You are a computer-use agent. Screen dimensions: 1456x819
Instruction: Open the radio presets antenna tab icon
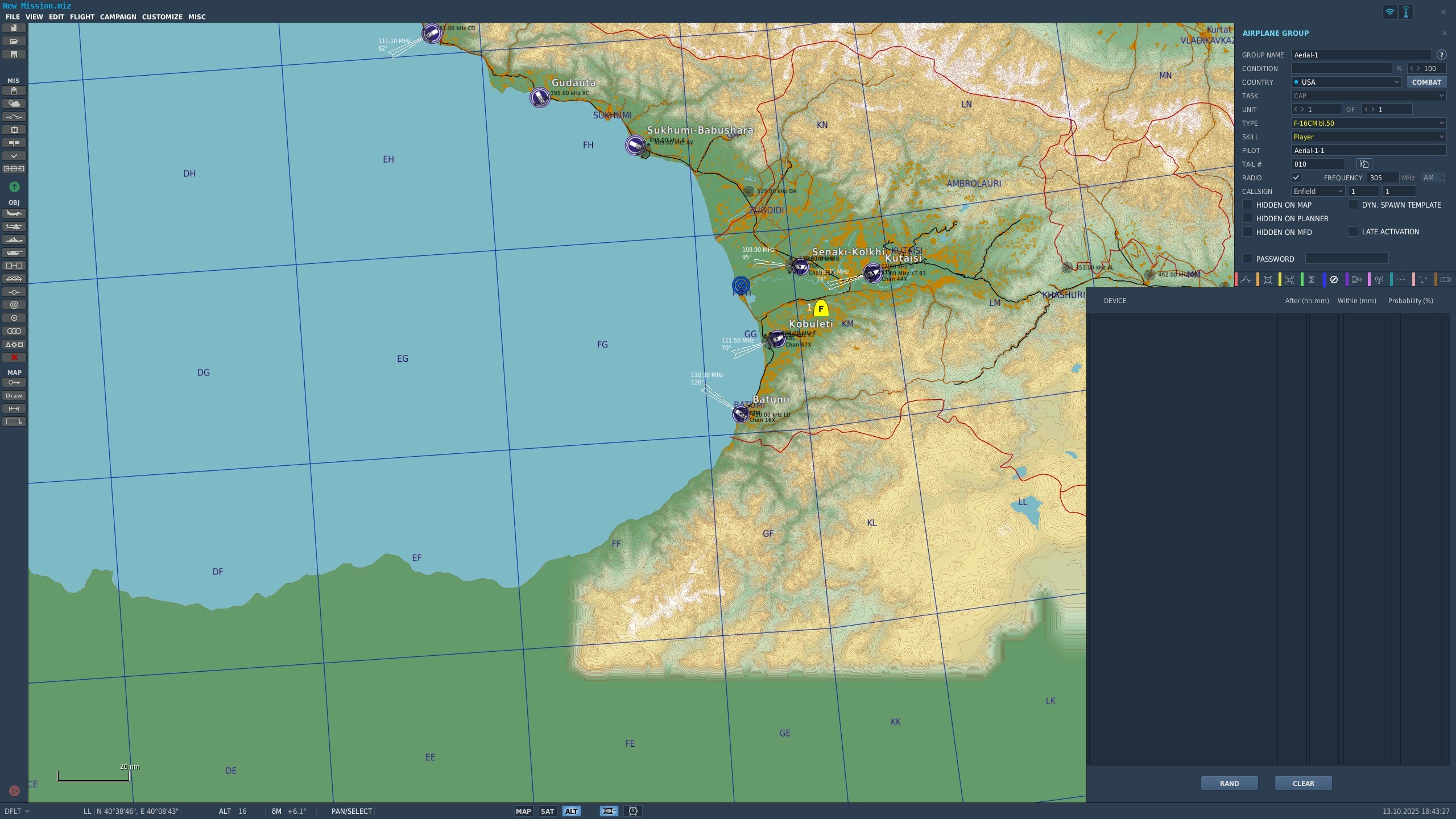[x=1379, y=280]
